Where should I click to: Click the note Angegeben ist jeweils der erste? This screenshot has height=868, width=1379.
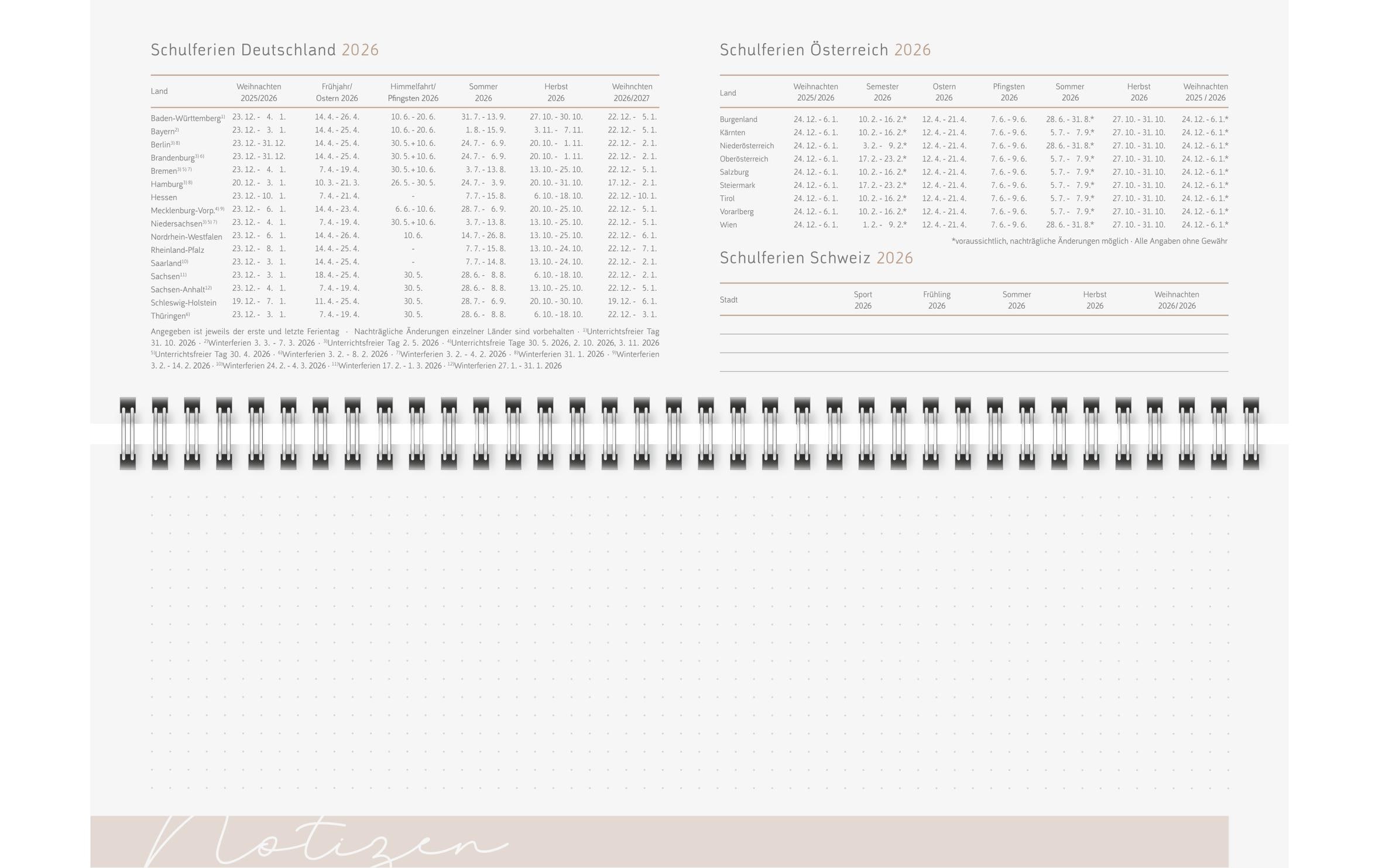(245, 332)
